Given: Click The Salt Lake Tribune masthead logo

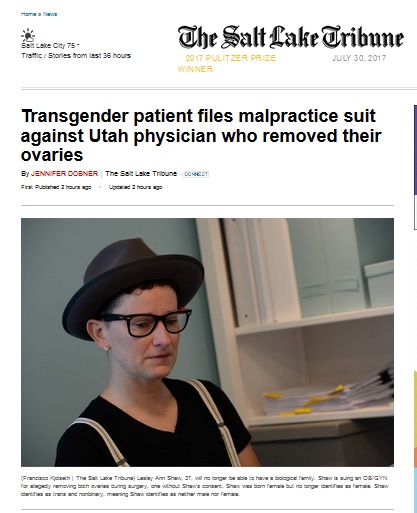Looking at the screenshot, I should pos(291,37).
